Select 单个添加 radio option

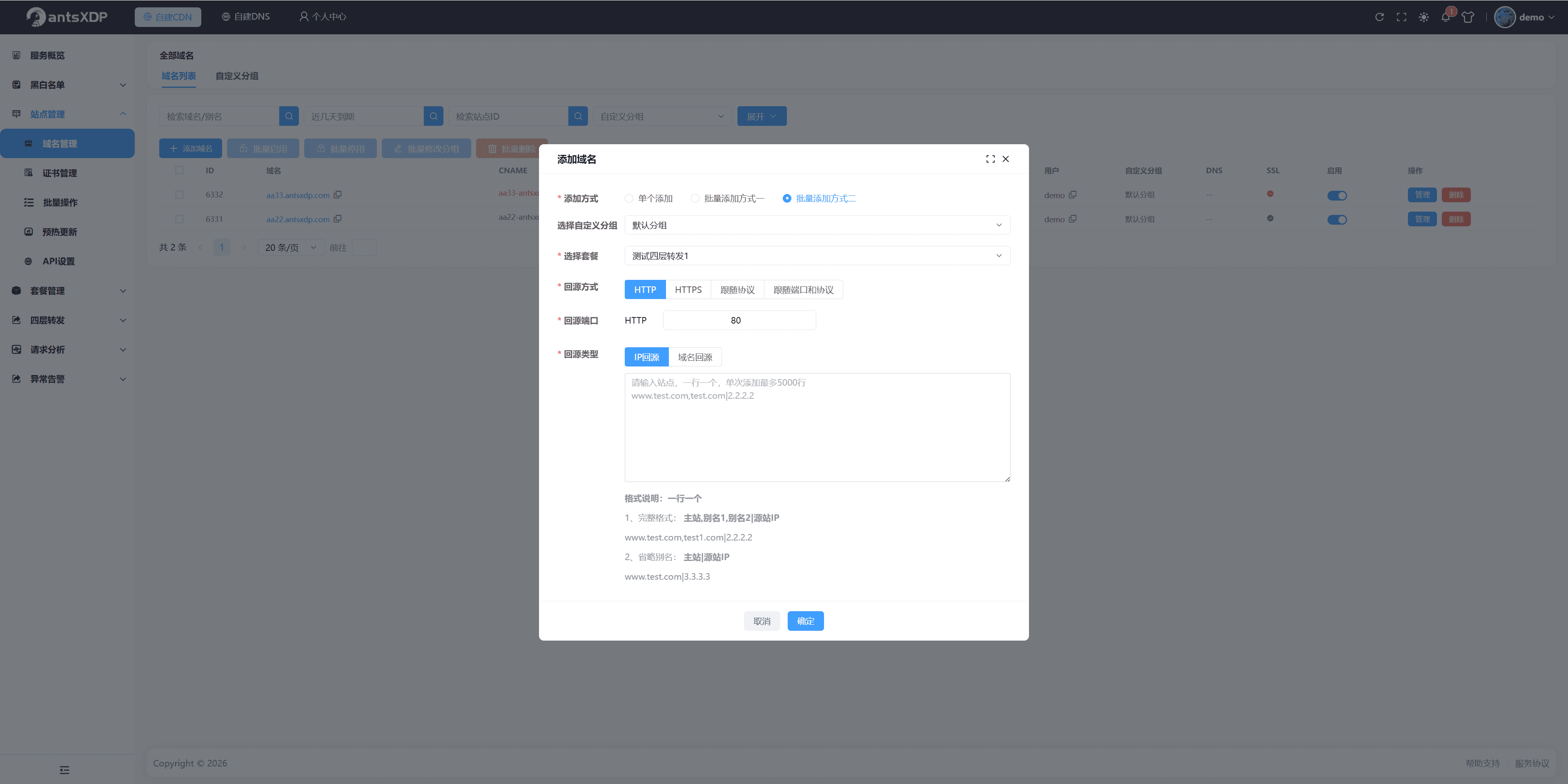(x=648, y=199)
